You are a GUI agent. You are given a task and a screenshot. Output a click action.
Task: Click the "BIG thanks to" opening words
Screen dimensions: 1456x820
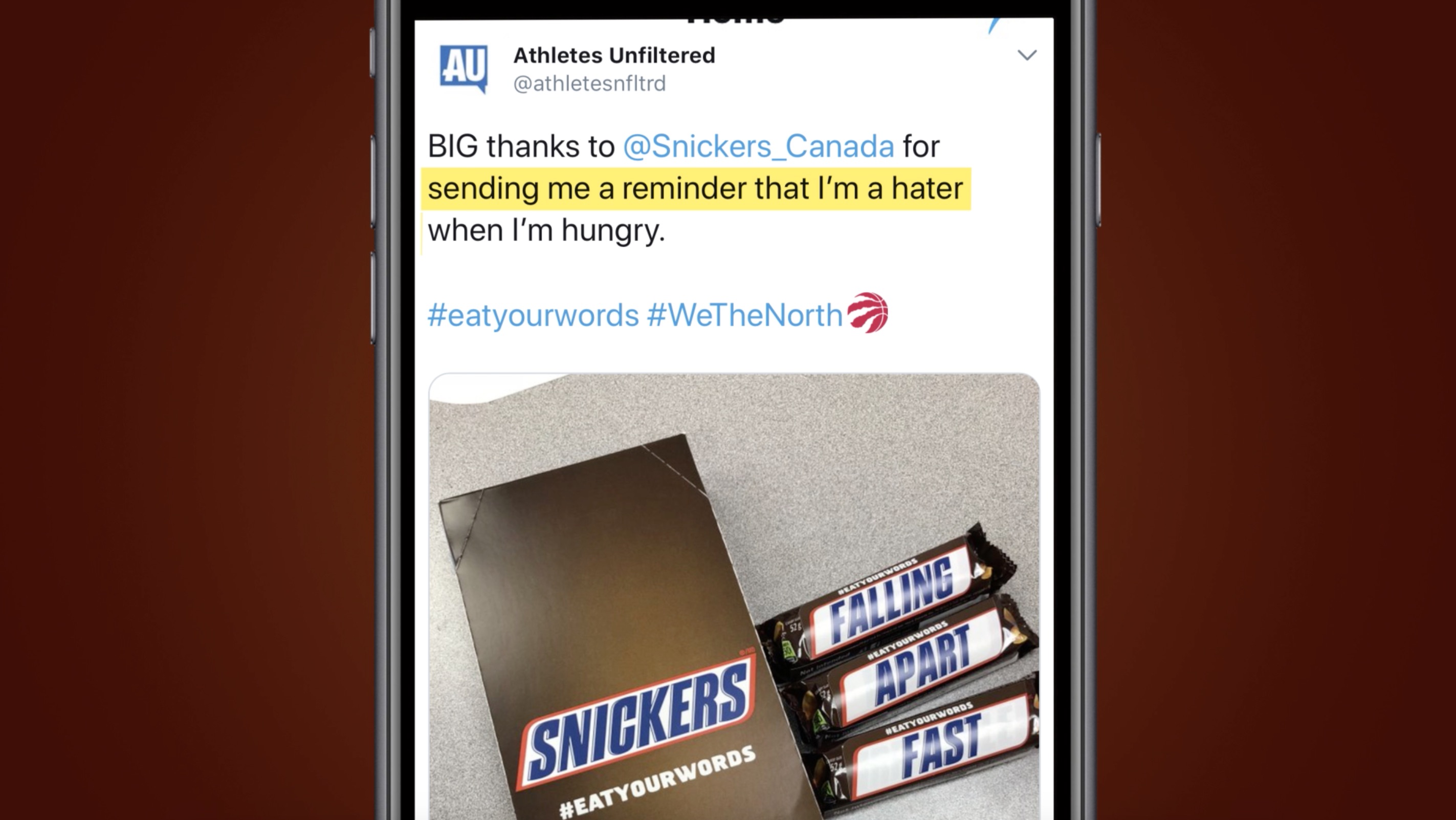coord(521,146)
